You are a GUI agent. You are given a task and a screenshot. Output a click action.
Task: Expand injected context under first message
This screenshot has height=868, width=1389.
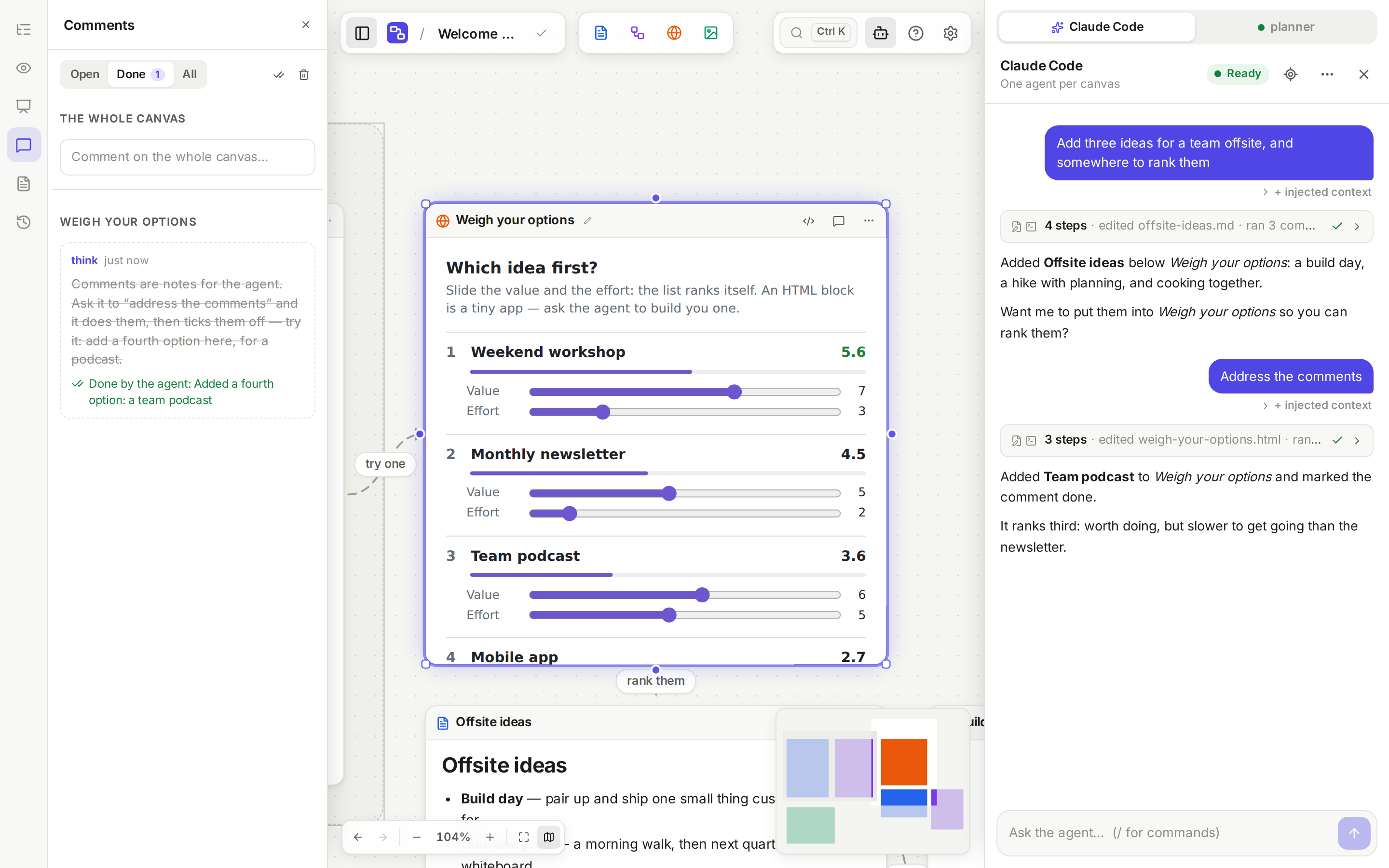tap(1317, 192)
